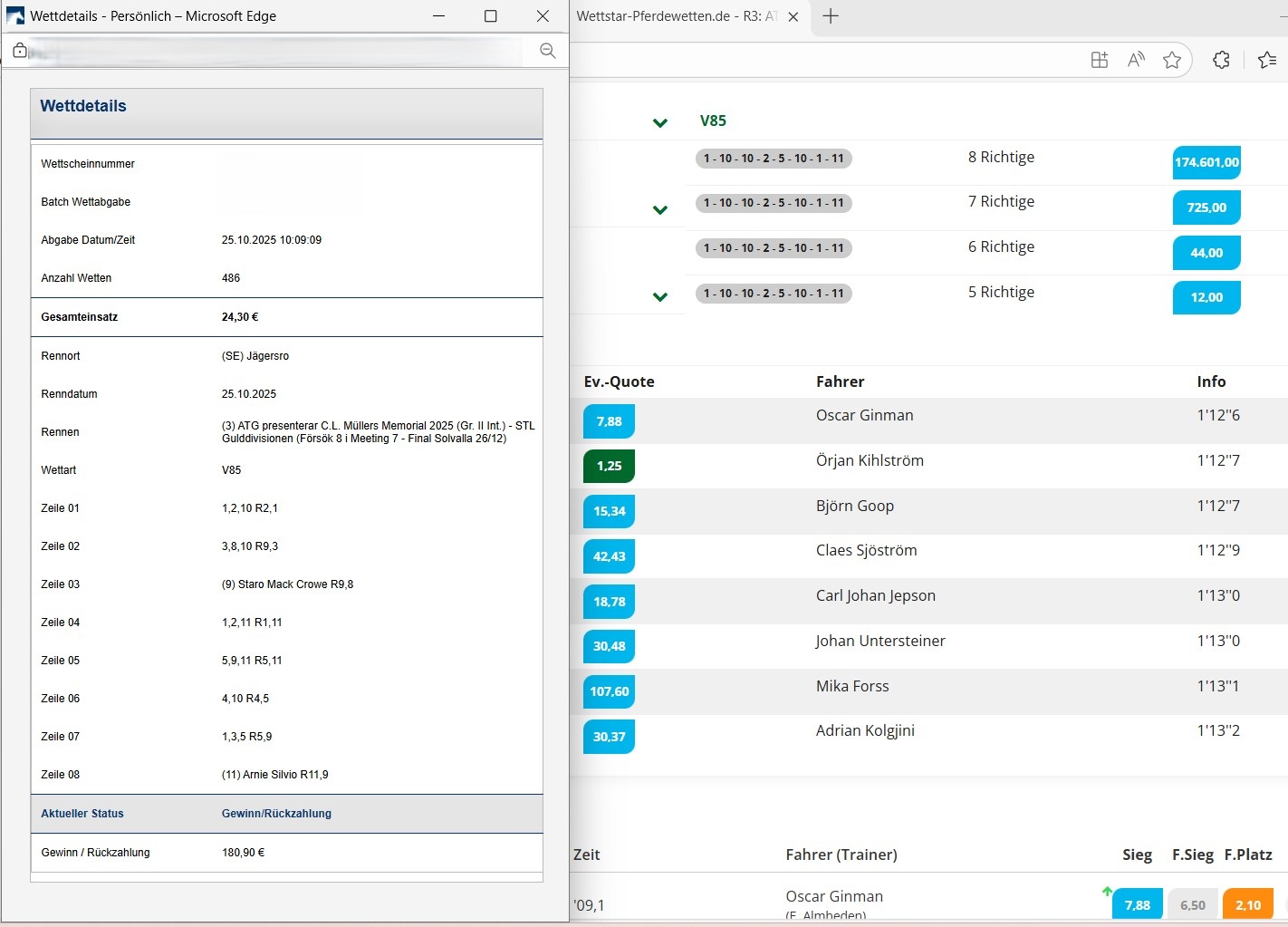Viewport: 1288px width, 927px height.
Task: Open the split screen icon in toolbar
Action: 1099,60
